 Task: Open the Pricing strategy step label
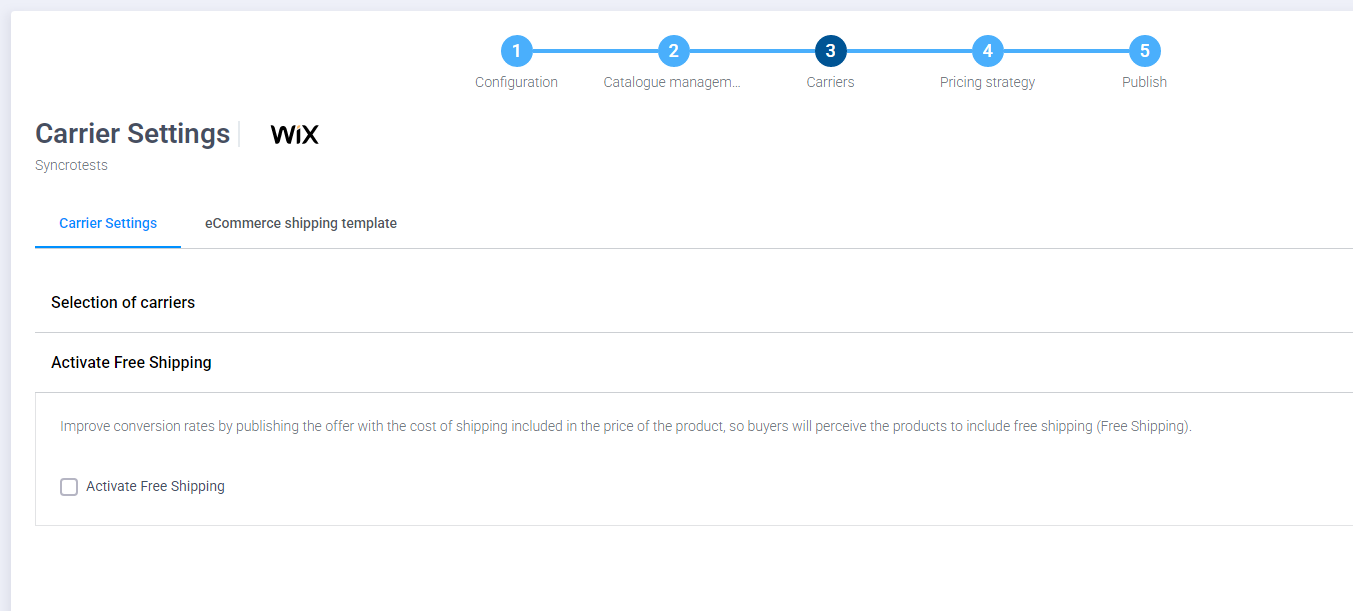pos(987,82)
